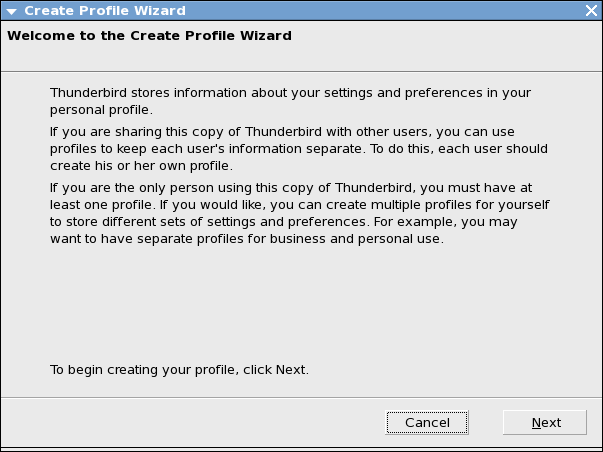Click the Welcome to the Create Profile Wizard heading
Image resolution: width=603 pixels, height=452 pixels.
(149, 36)
